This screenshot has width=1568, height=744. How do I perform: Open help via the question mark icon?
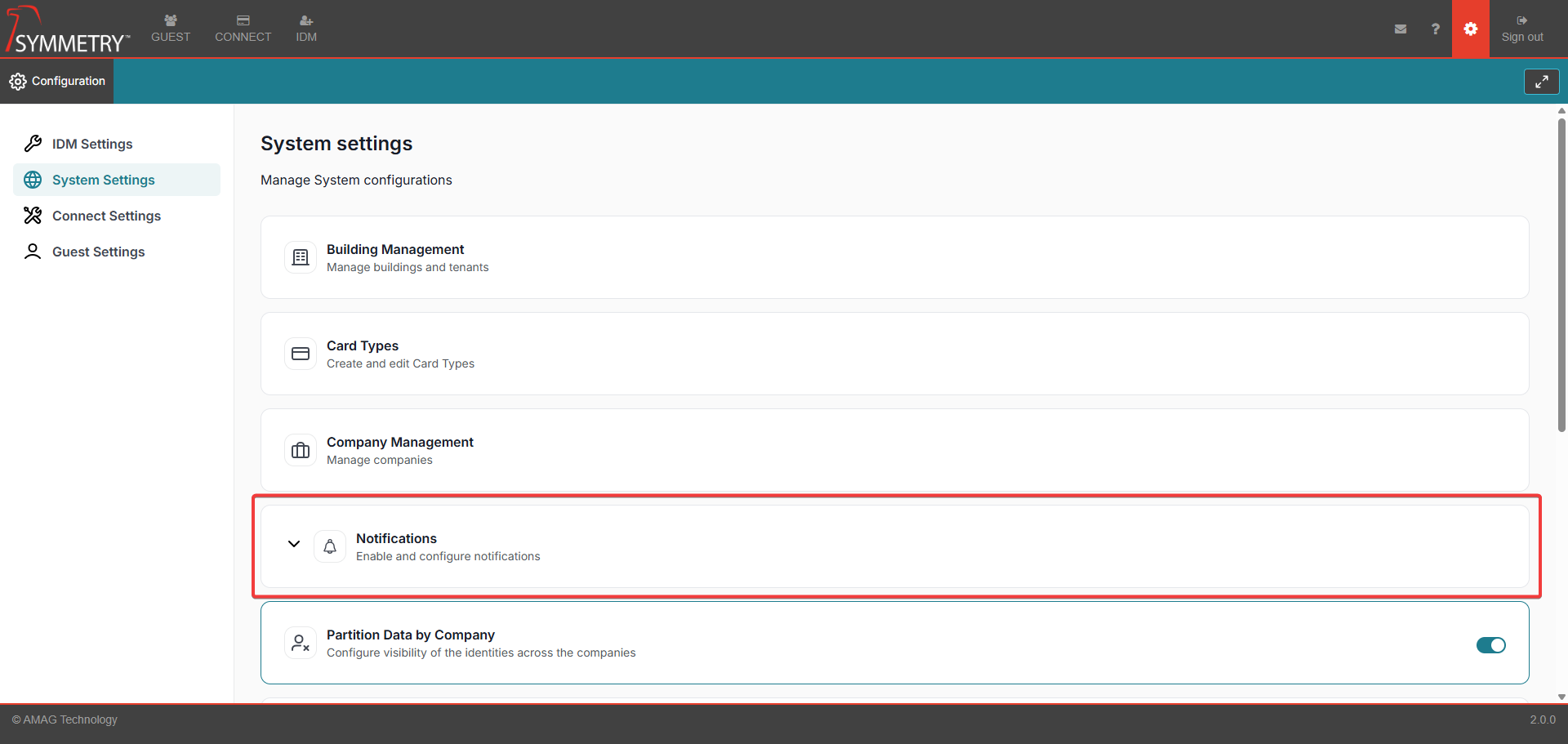[1435, 29]
